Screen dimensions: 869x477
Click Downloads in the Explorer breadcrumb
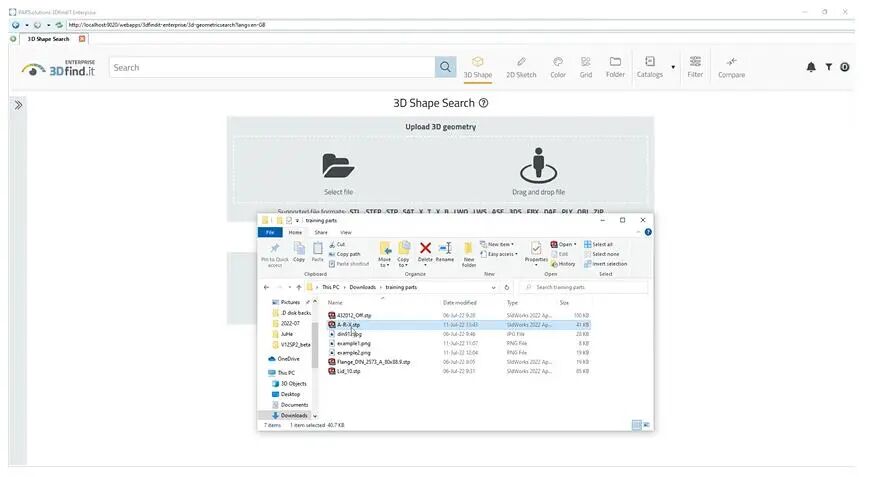coord(362,288)
